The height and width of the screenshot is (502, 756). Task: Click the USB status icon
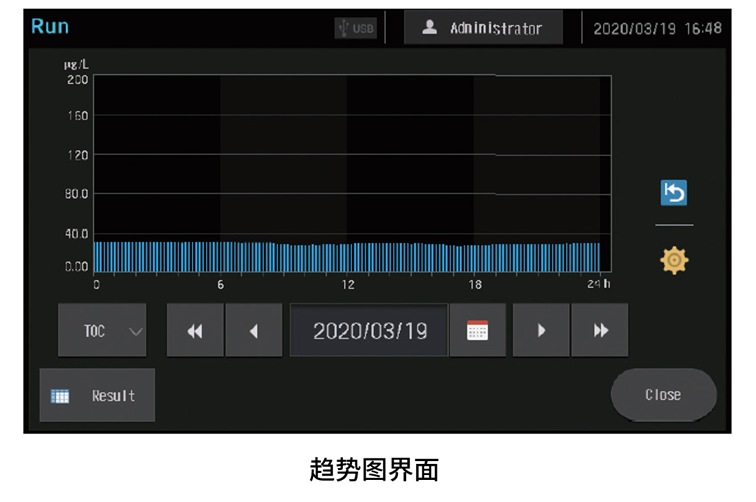[355, 28]
